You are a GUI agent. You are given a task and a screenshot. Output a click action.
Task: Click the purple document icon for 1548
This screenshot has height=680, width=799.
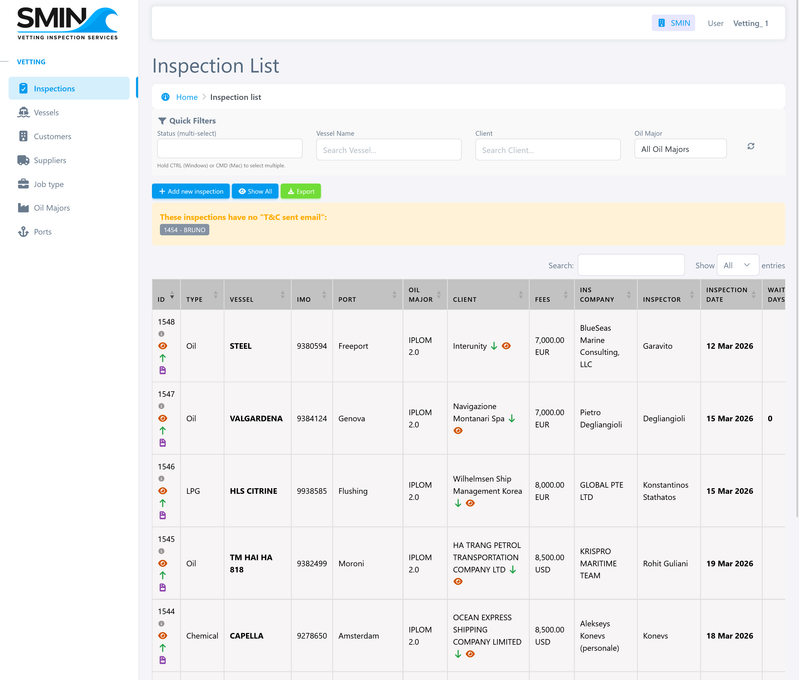coord(163,370)
